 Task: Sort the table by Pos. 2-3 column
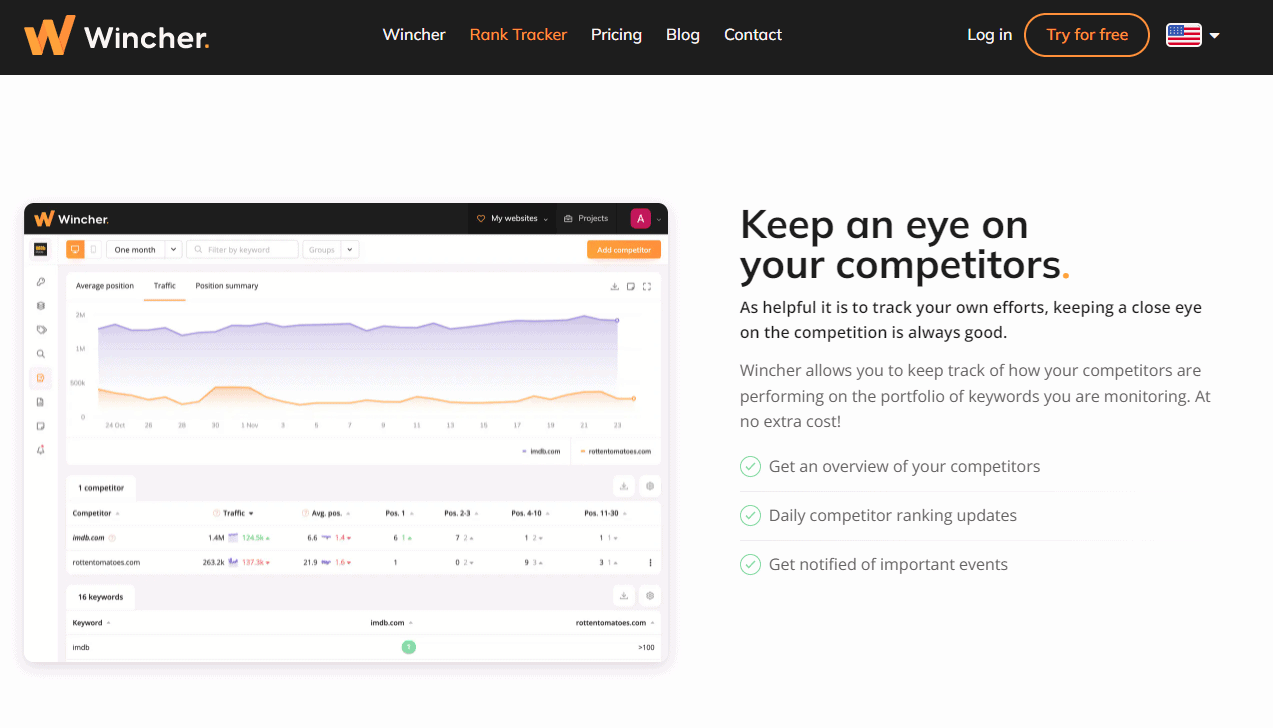[x=460, y=513]
